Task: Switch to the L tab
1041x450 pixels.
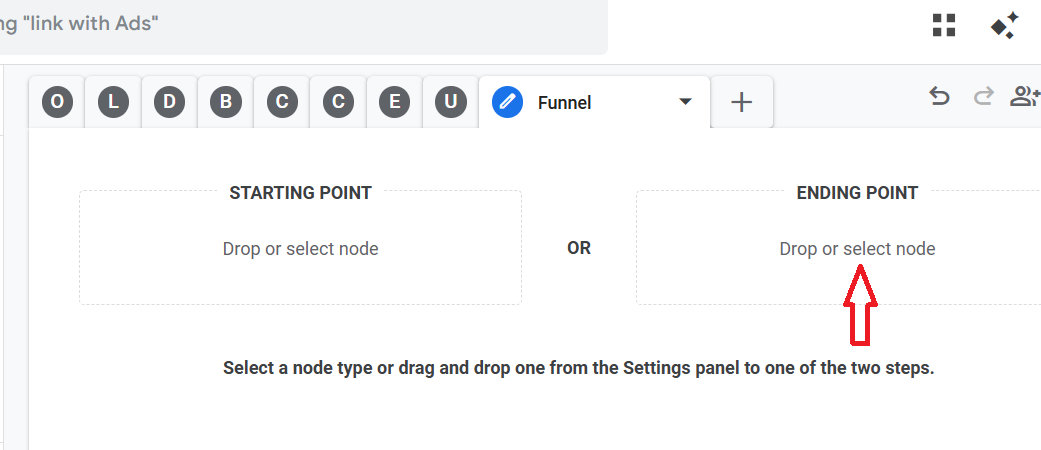Action: coord(113,102)
